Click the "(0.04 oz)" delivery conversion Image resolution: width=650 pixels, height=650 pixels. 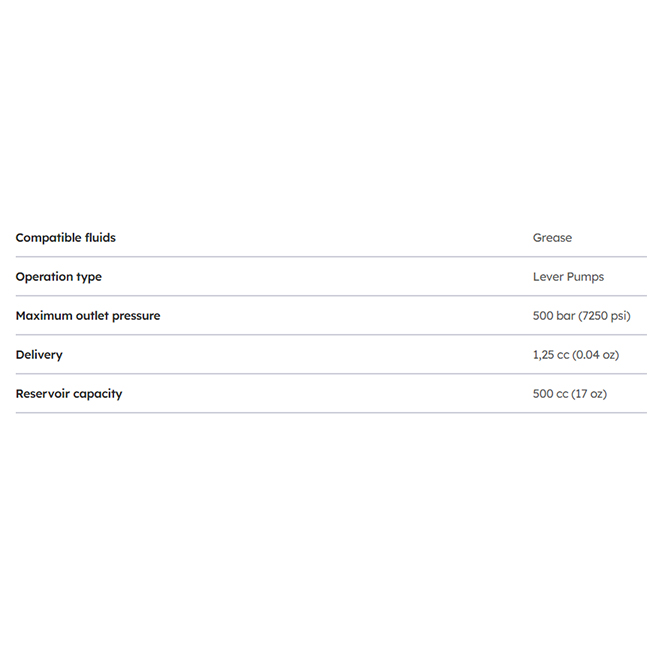[x=598, y=355]
